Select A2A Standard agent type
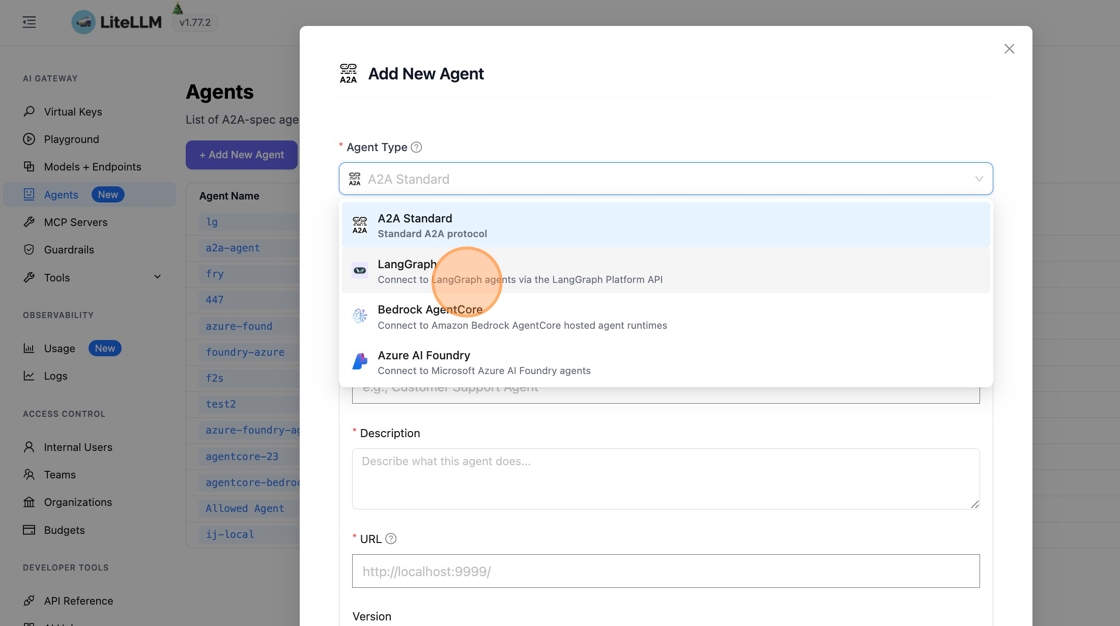Screen dimensions: 1120x626 pos(666,225)
